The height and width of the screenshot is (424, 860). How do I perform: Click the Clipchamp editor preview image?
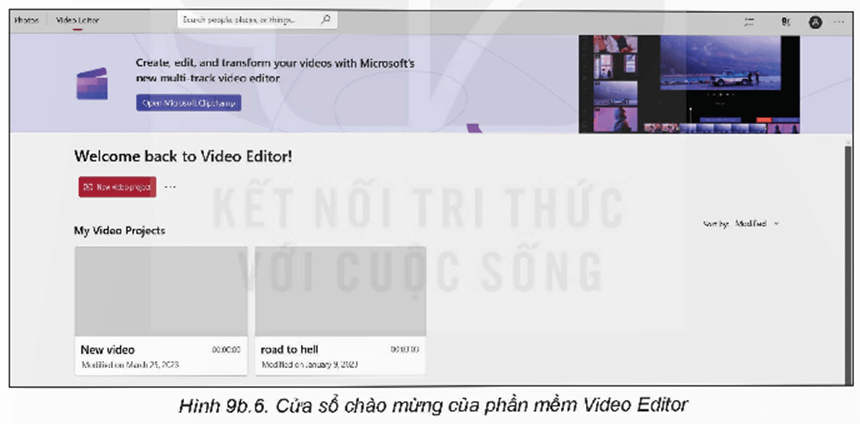coord(689,84)
